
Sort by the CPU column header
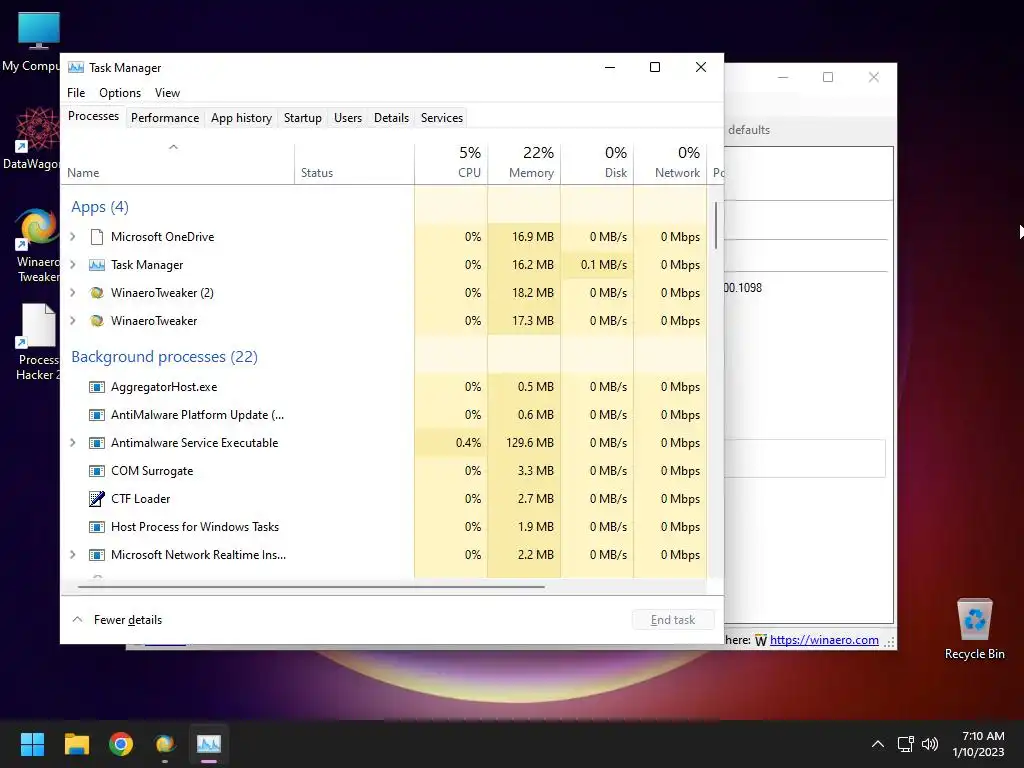pos(451,164)
